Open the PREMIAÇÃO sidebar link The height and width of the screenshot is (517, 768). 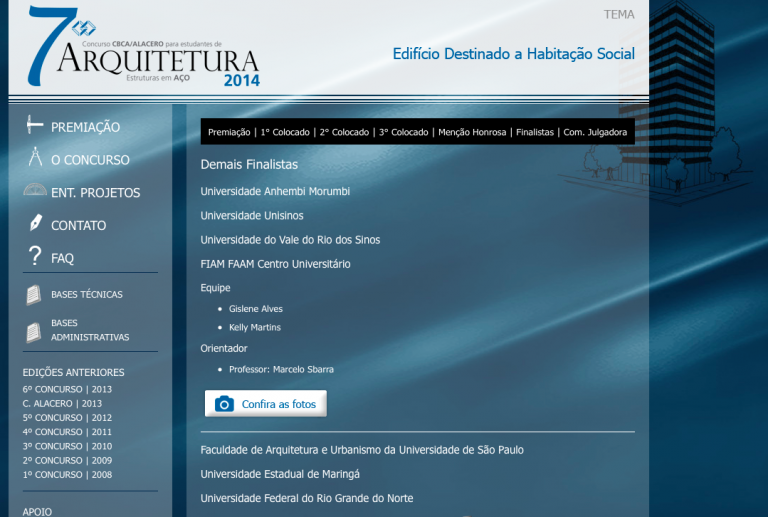(x=85, y=127)
